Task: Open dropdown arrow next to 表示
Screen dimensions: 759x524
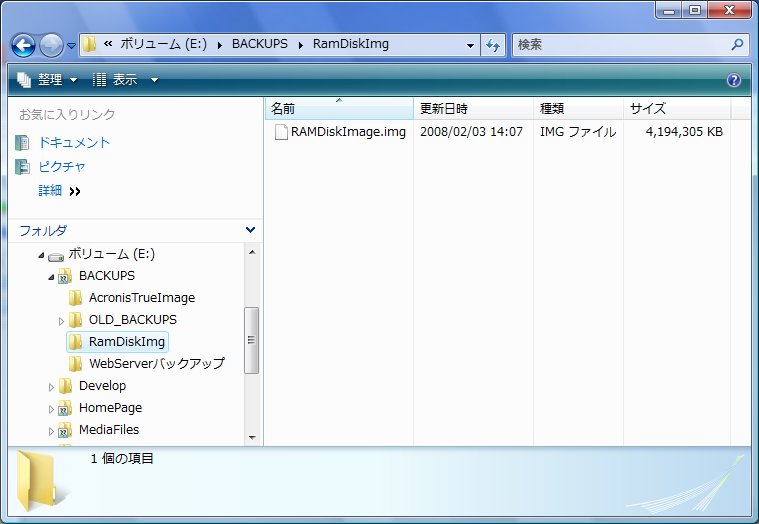Action: tap(154, 80)
